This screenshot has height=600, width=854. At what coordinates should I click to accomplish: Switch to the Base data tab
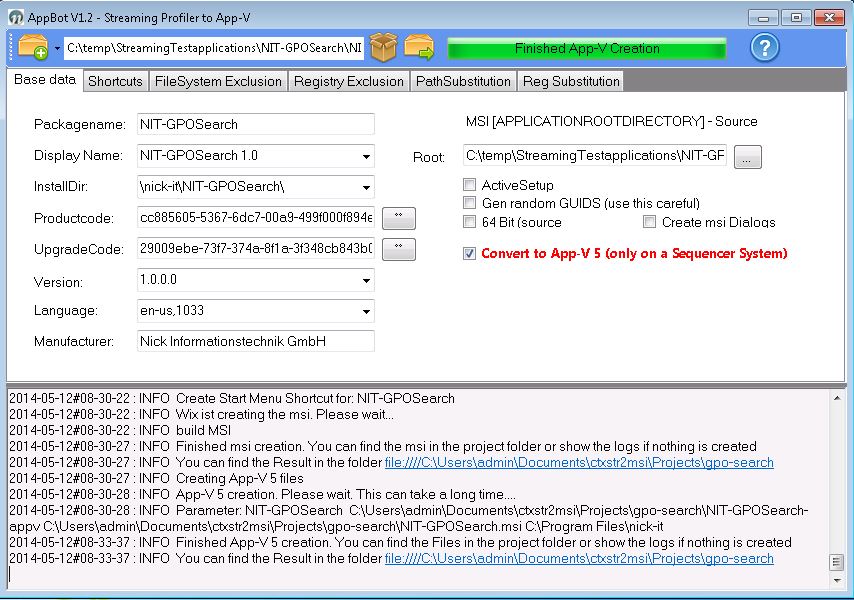pos(45,80)
